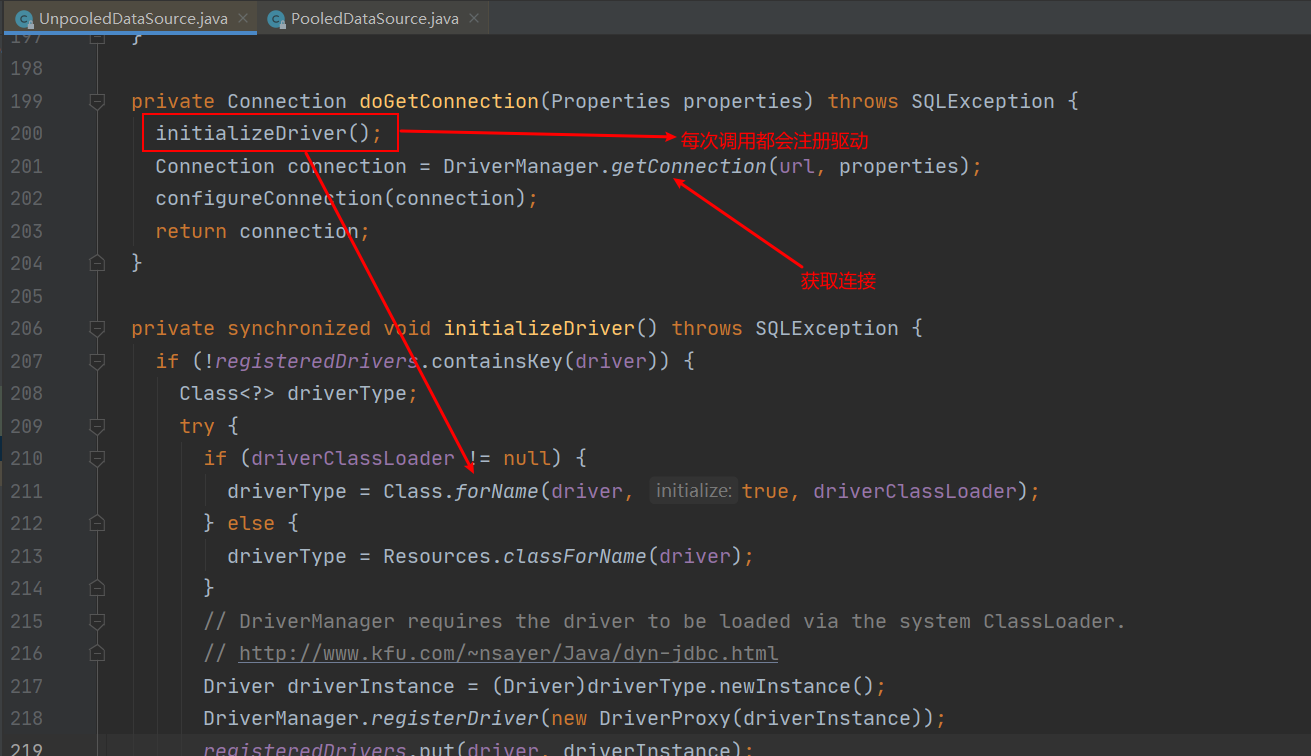Click the else keyword on line 212
This screenshot has width=1311, height=756.
[x=251, y=523]
